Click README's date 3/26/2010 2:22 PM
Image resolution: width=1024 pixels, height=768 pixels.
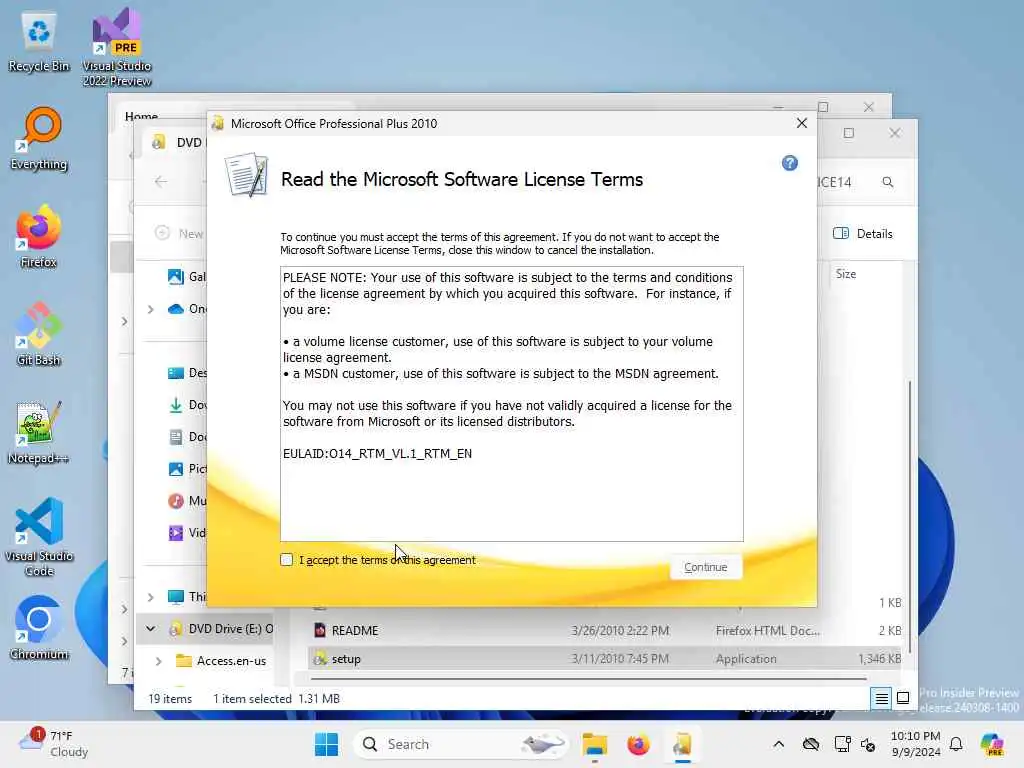point(620,630)
